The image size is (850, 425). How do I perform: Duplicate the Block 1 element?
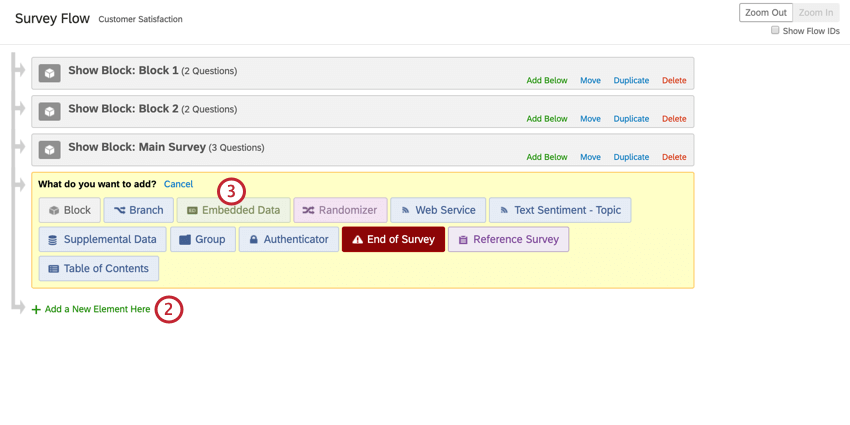tap(631, 80)
